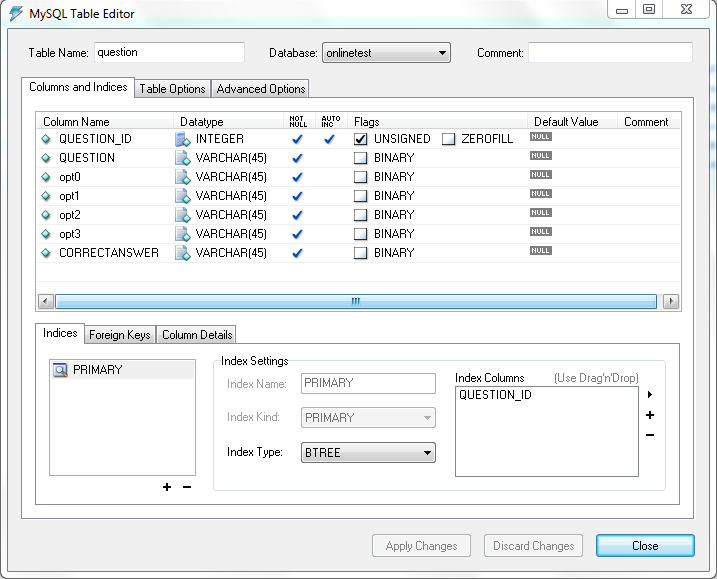Open the Index Kind PRIMARY dropdown
Viewport: 717px width, 579px height.
(368, 418)
